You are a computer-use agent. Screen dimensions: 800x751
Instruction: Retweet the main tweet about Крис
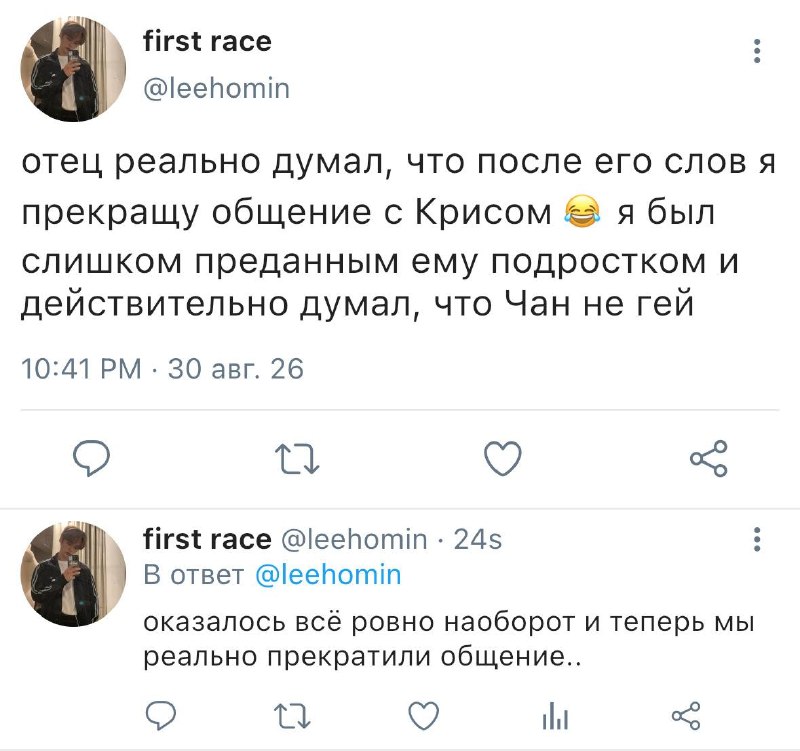[297, 458]
